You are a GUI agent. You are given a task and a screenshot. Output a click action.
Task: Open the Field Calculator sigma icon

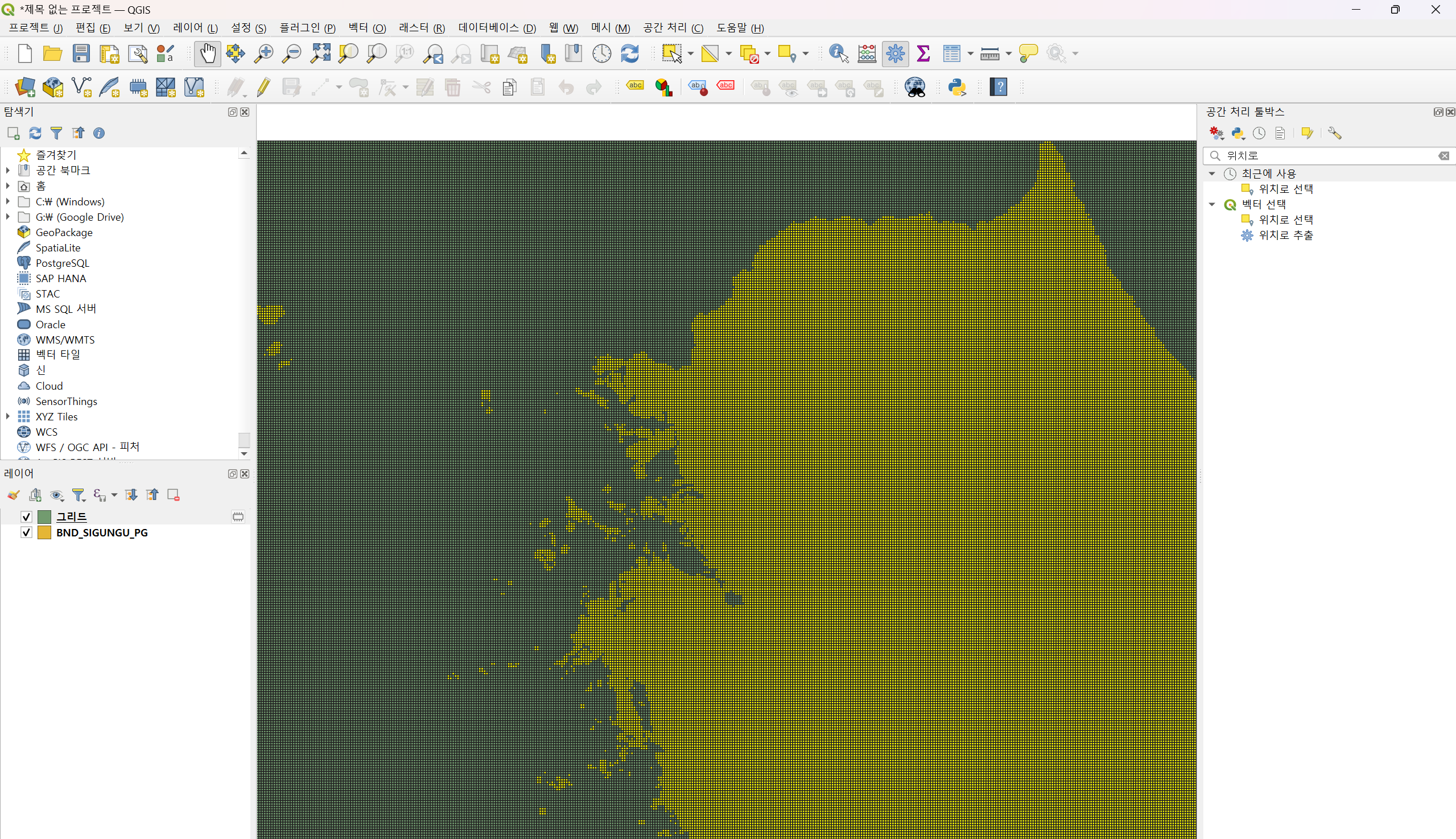coord(923,53)
